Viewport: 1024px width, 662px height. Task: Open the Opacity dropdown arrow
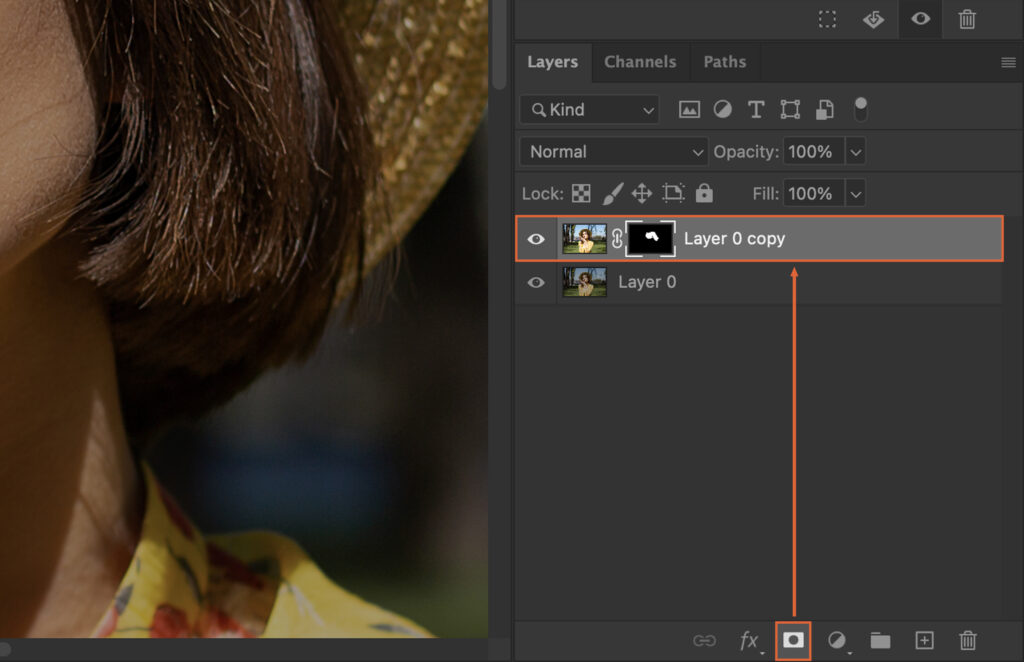(x=856, y=151)
